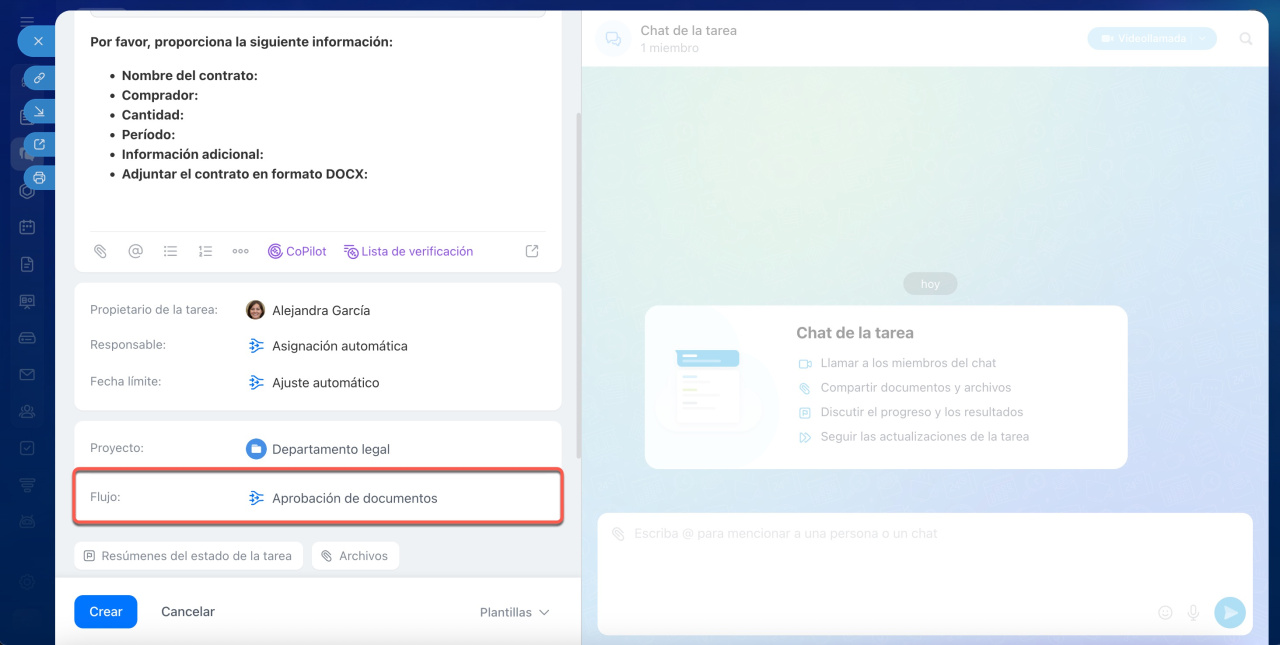This screenshot has width=1280, height=645.
Task: Insert a numbered list in description
Action: pos(205,252)
